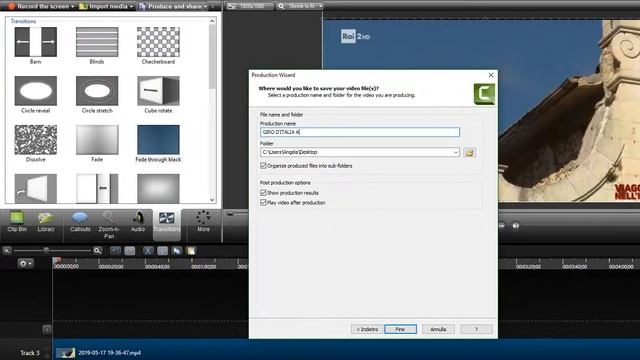640x360 pixels.
Task: Adjust the timeline zoom slider handle
Action: pos(46,250)
